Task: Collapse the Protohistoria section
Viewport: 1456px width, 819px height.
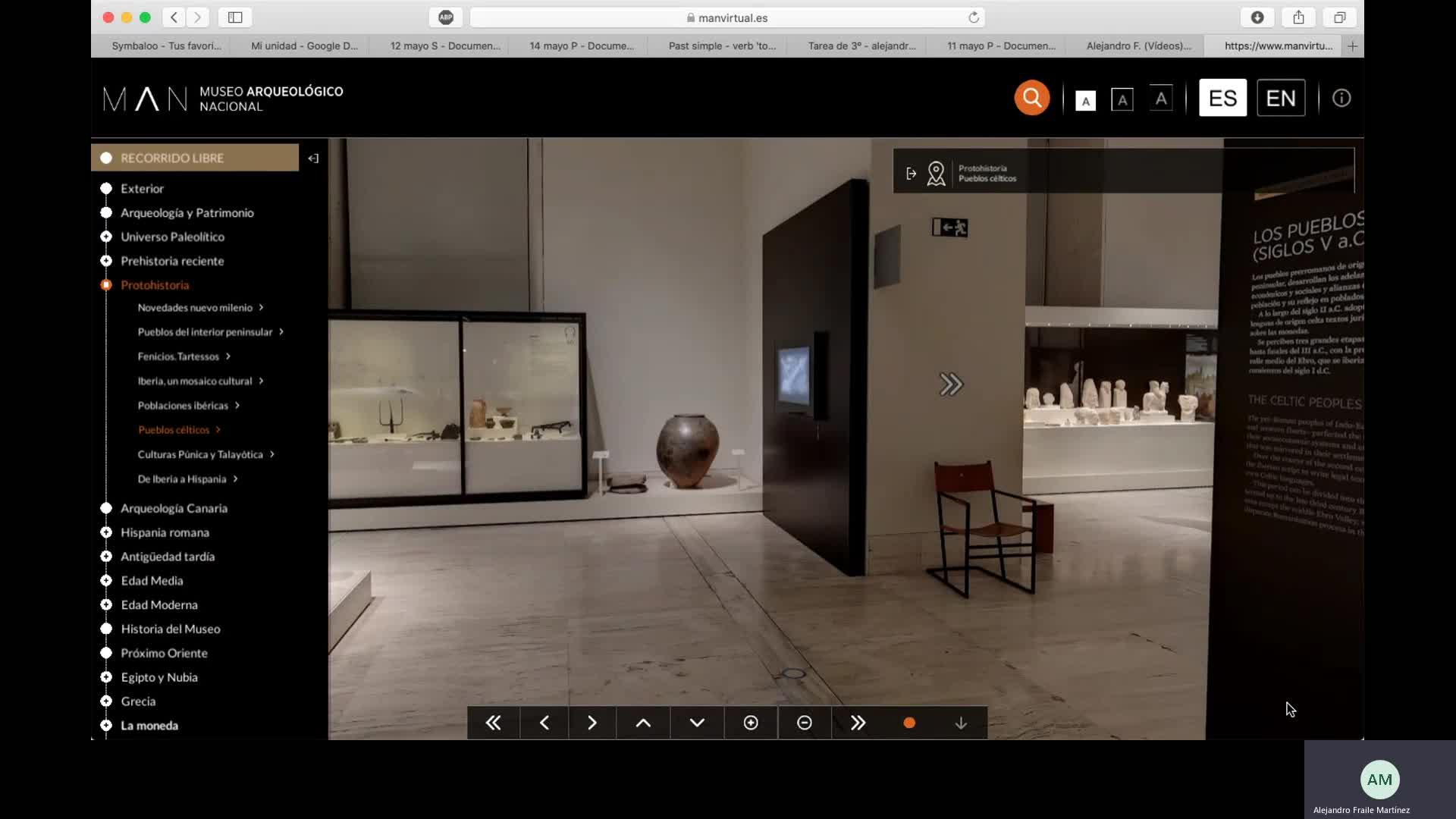Action: click(155, 285)
